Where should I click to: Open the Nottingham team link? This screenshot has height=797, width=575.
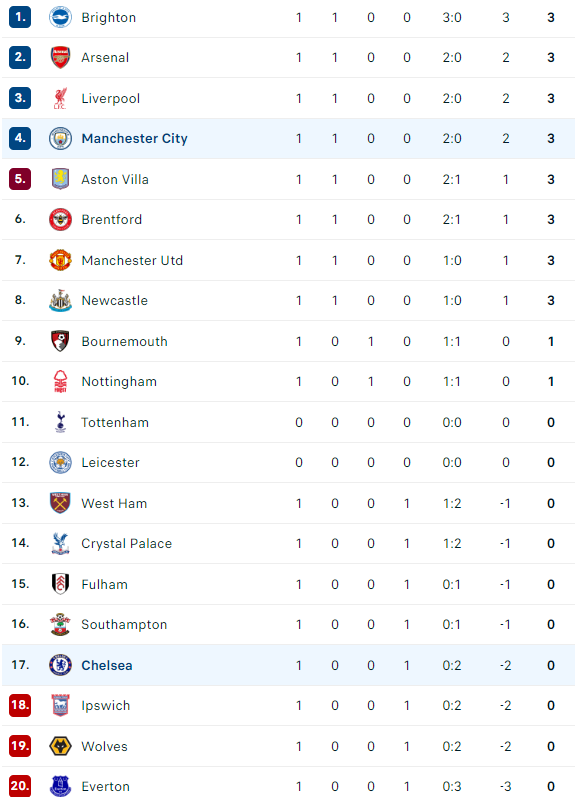(119, 382)
